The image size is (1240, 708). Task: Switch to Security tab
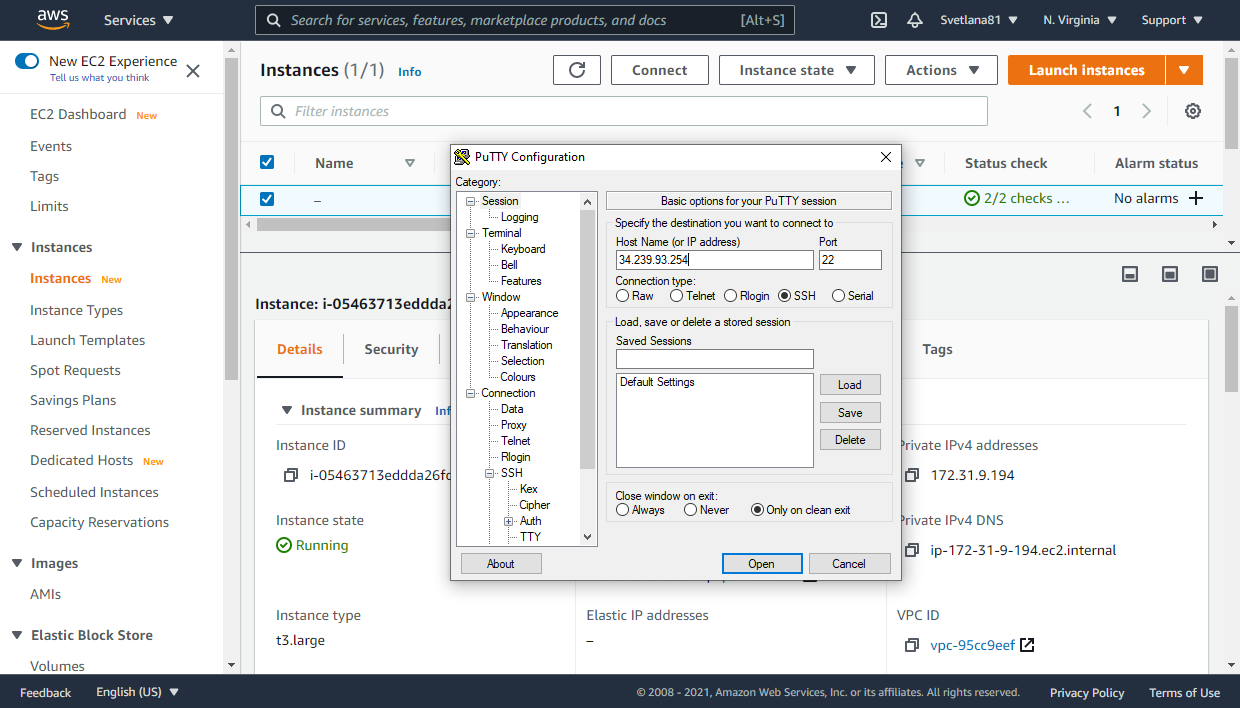(391, 349)
